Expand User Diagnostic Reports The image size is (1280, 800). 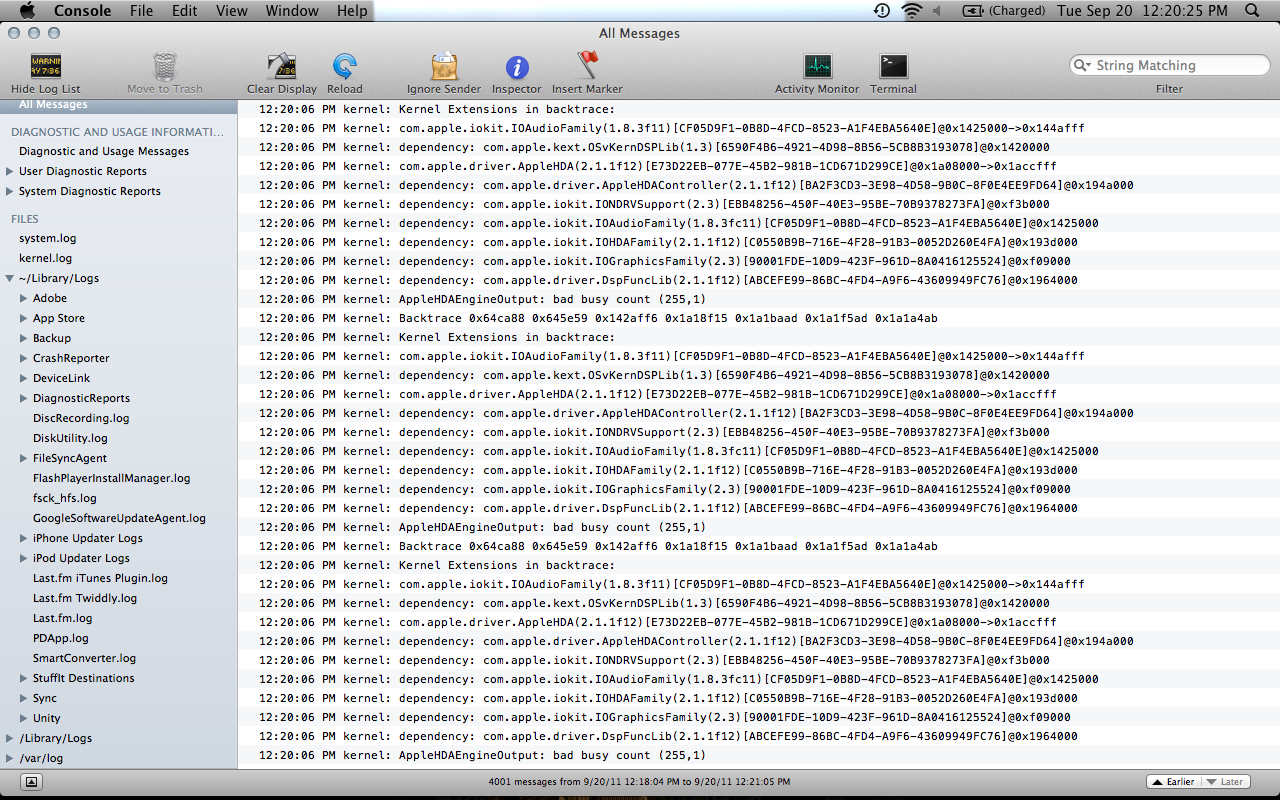tap(10, 171)
